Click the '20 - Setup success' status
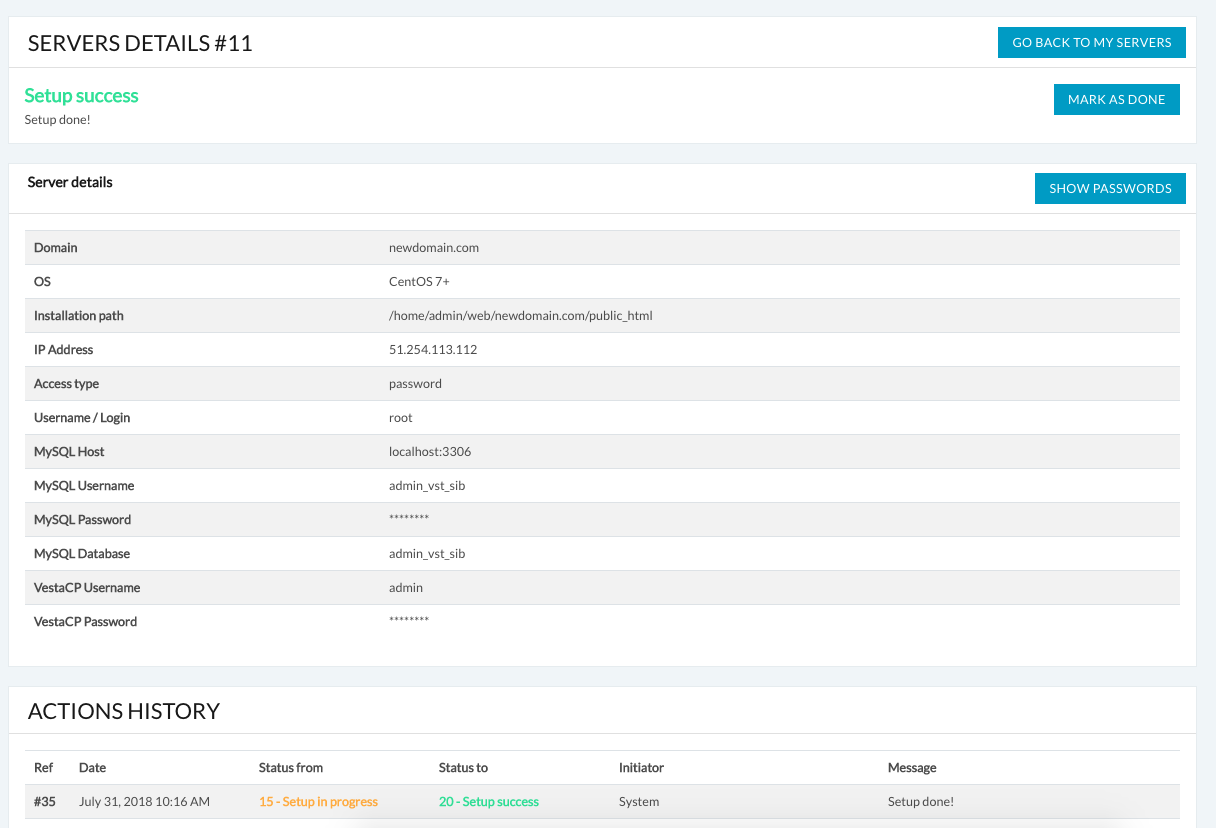 (x=488, y=802)
